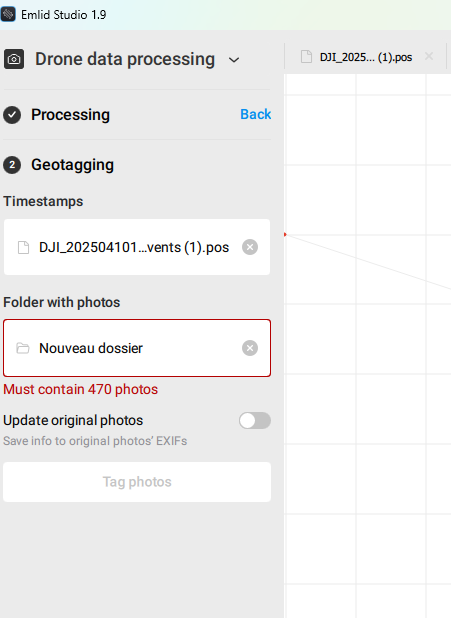Click the Processing step checkmark icon
The image size is (451, 618).
point(12,115)
